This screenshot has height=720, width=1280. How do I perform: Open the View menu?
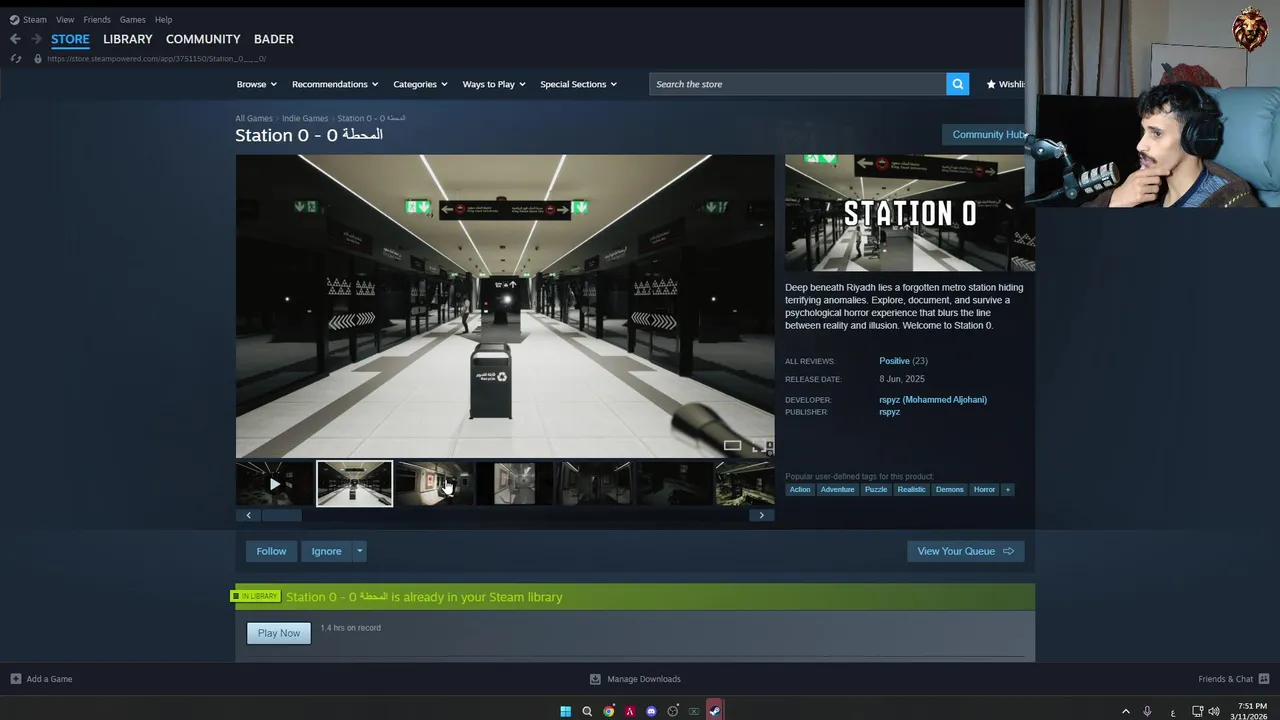click(x=65, y=19)
